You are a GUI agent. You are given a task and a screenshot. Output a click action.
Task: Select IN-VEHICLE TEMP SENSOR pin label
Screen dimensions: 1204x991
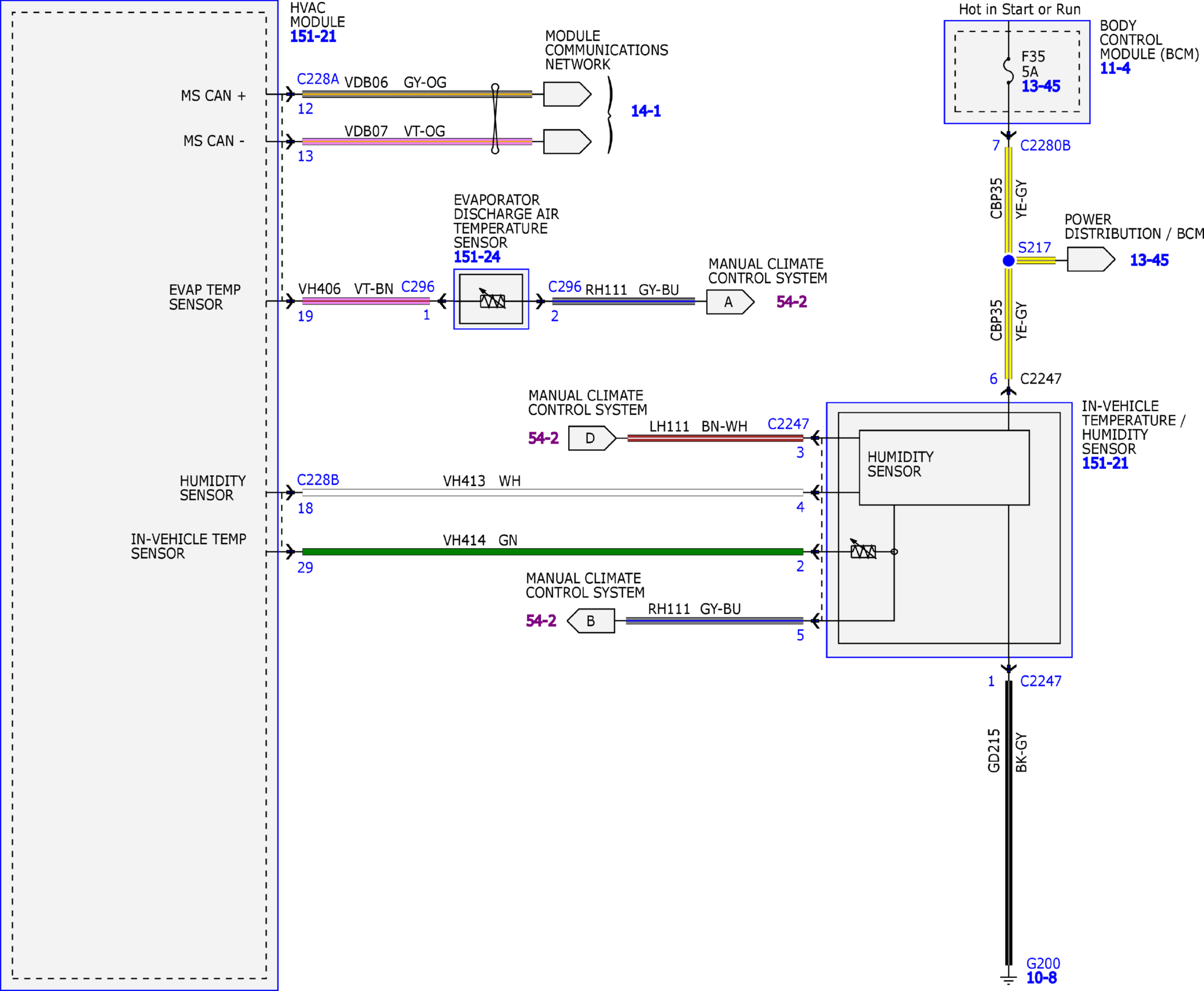(x=188, y=546)
